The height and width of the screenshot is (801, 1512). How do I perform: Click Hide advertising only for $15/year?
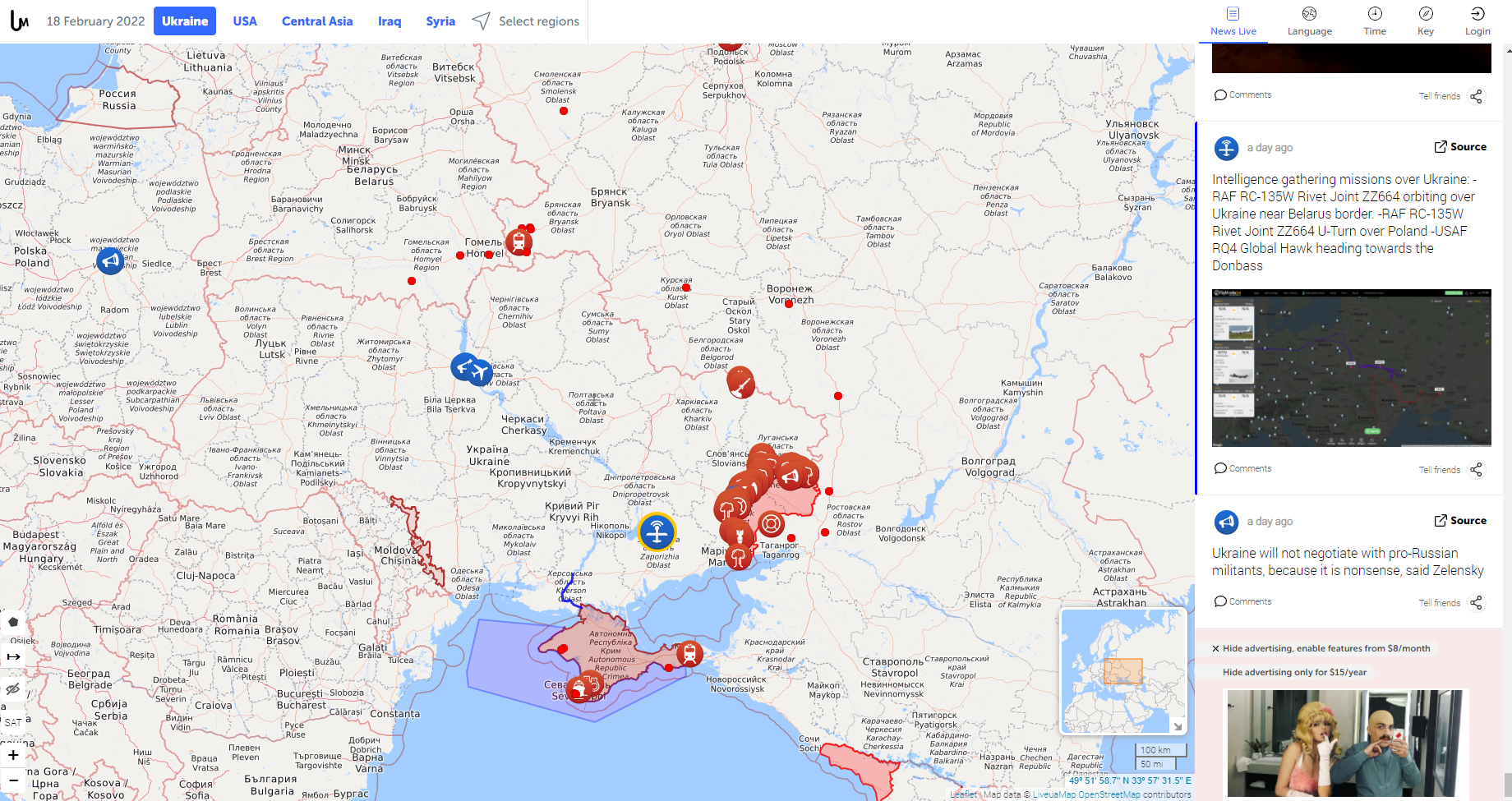click(1294, 672)
